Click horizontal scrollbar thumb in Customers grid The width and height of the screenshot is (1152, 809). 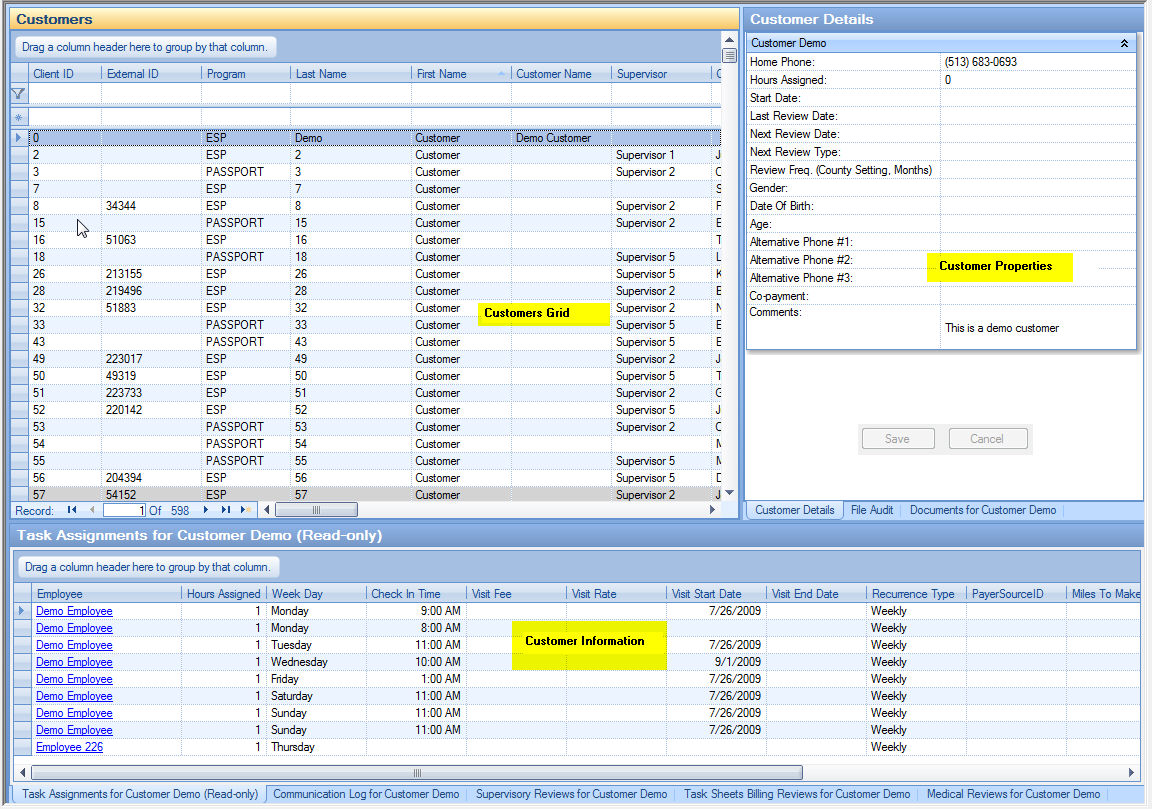317,510
